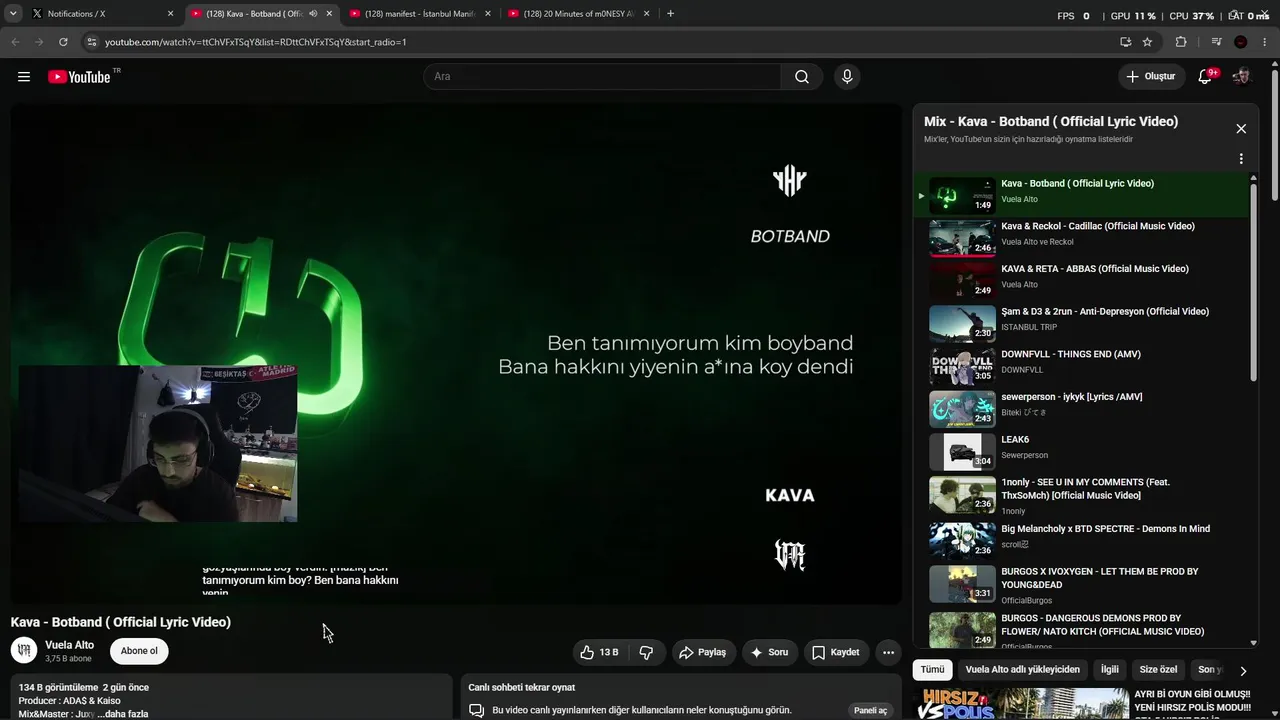Open the chat with Paneli aç
Screen dimensions: 1280x720
(x=870, y=710)
